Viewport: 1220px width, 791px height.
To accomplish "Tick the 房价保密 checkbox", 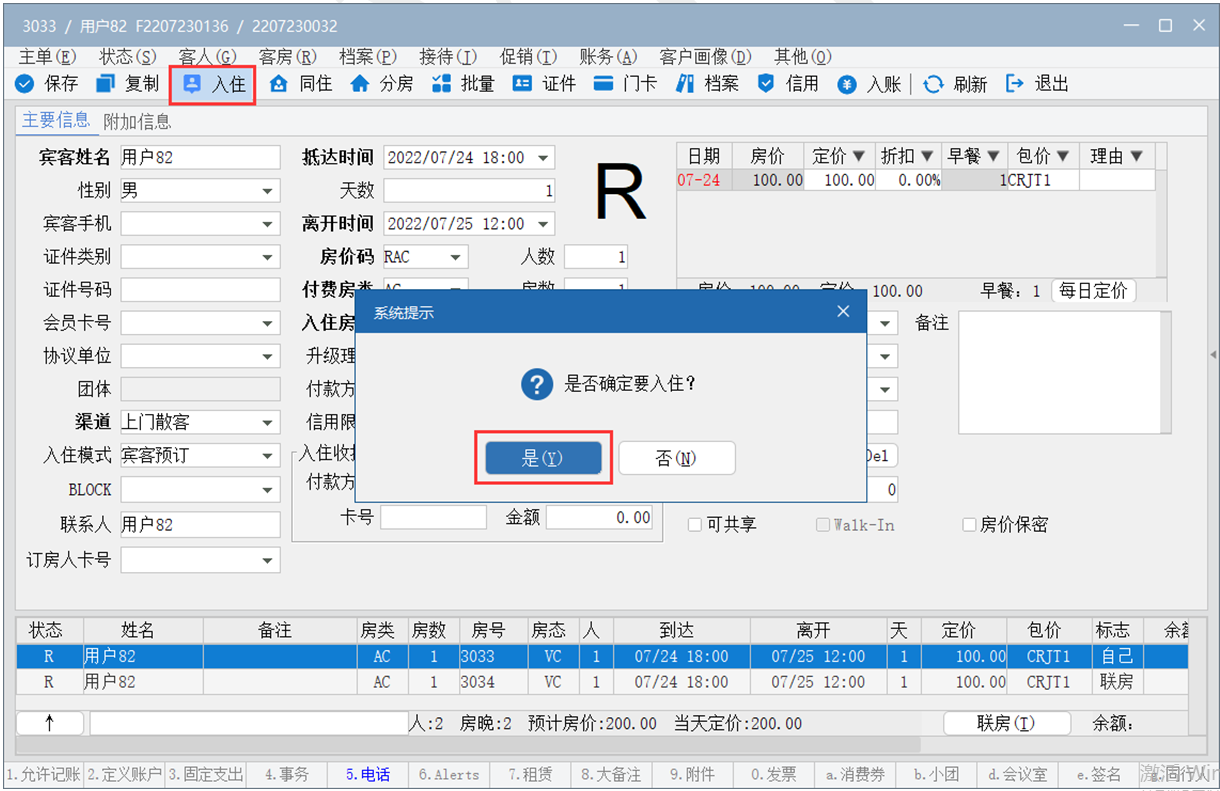I will tap(968, 525).
